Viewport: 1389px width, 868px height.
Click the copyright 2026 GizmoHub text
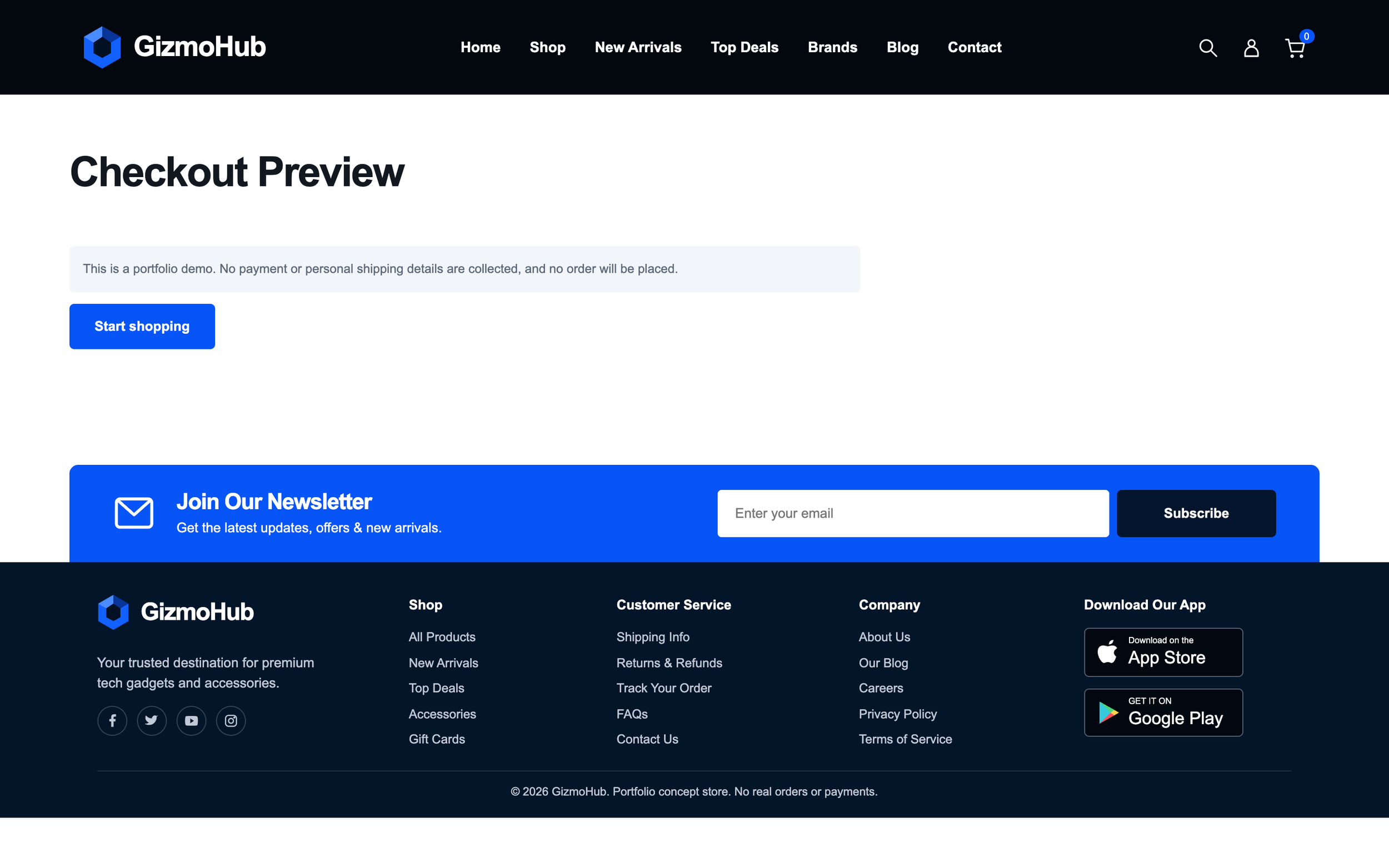(694, 792)
